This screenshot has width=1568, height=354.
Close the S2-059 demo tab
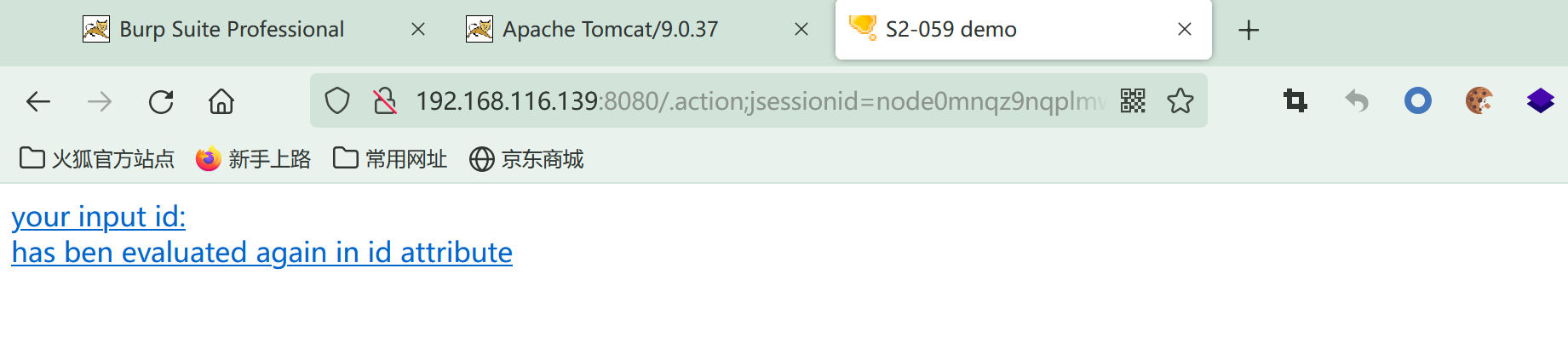(1184, 30)
